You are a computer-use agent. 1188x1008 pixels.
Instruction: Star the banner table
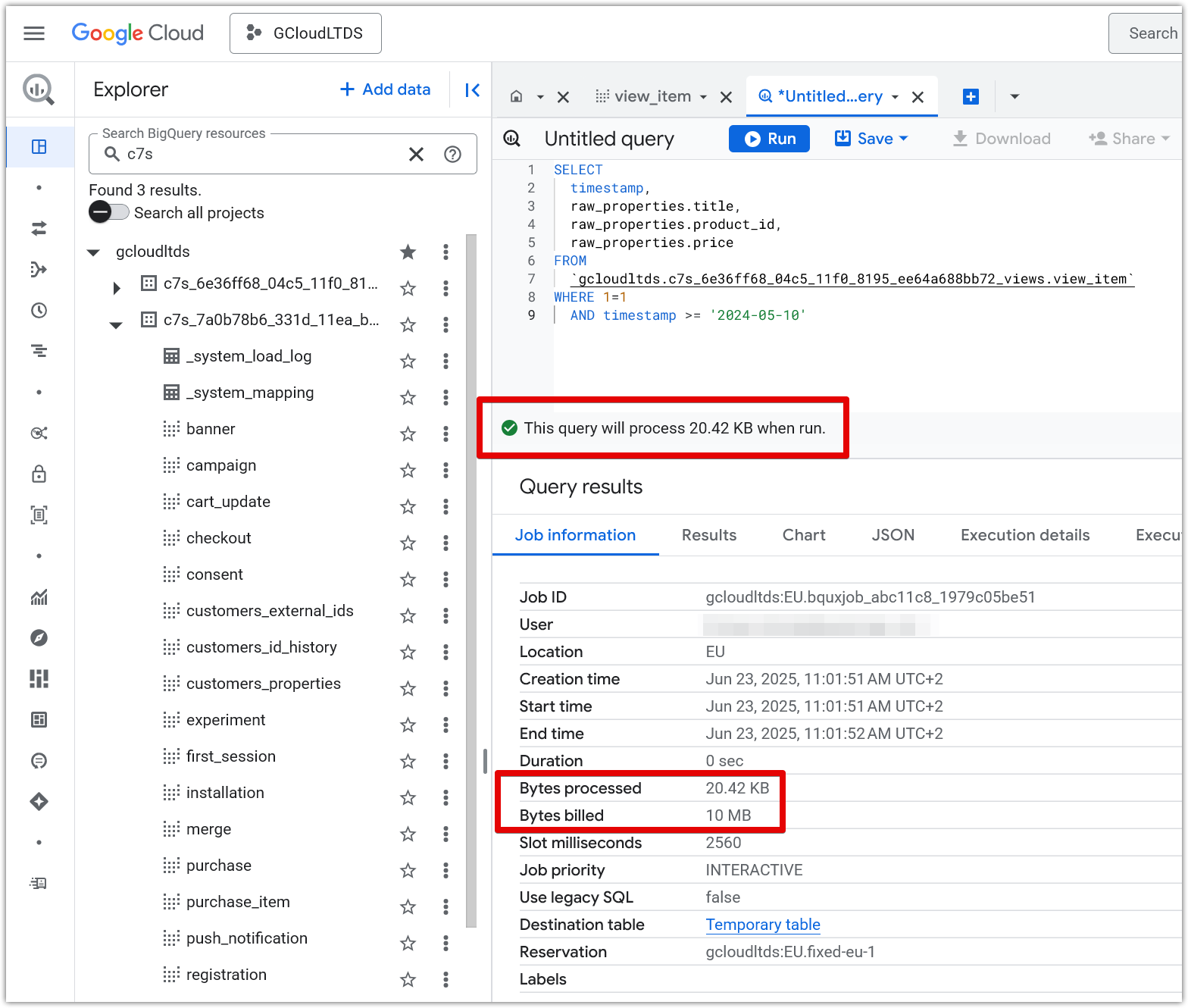point(408,434)
